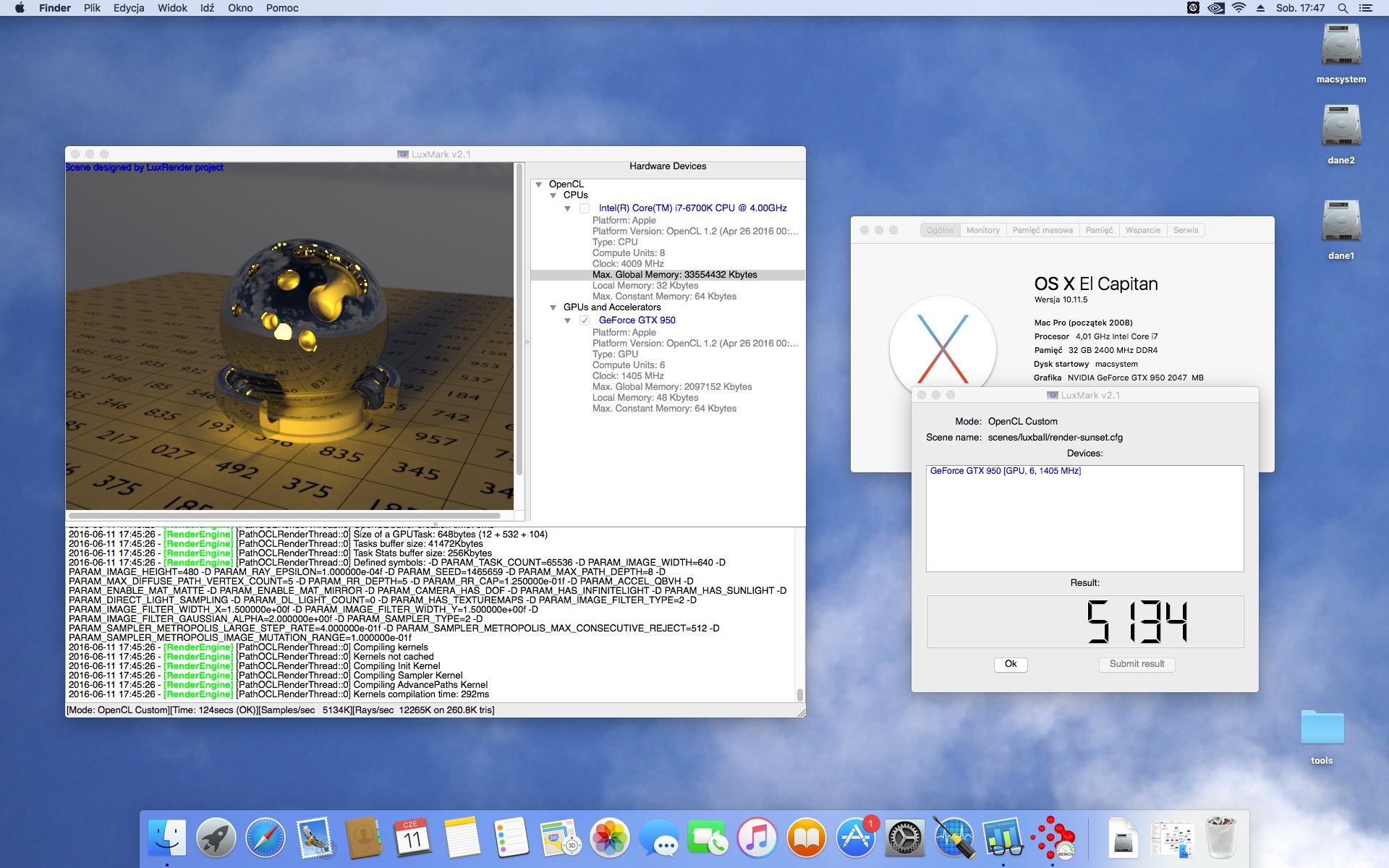Collapse the CPUs device group

click(x=553, y=195)
